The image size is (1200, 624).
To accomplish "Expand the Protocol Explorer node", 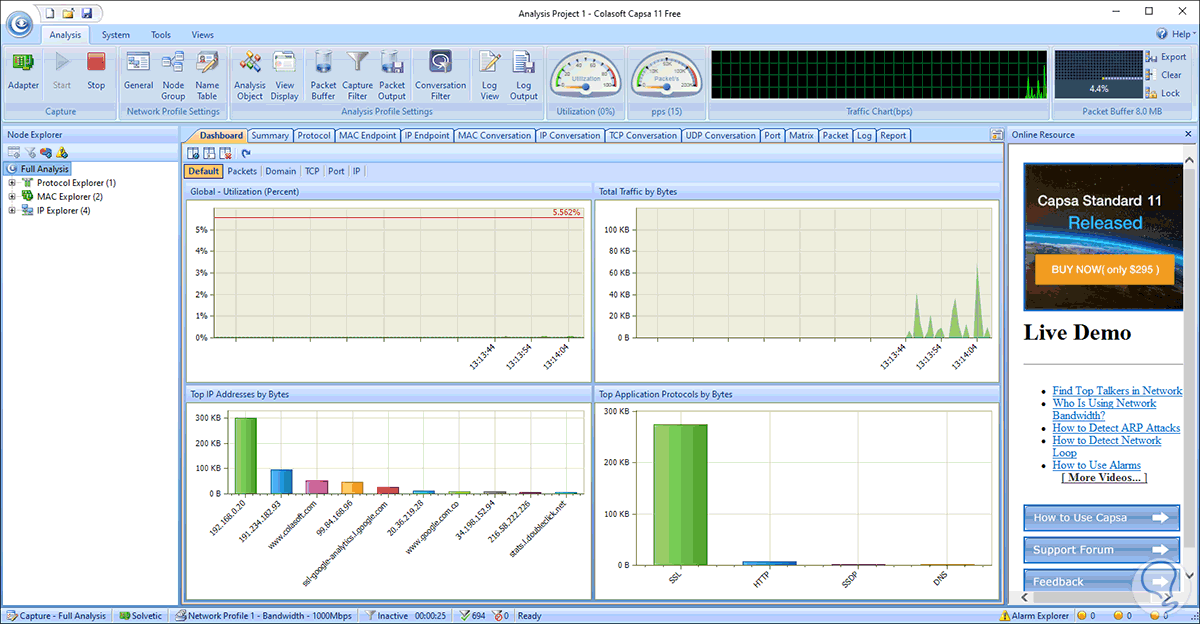I will [12, 183].
